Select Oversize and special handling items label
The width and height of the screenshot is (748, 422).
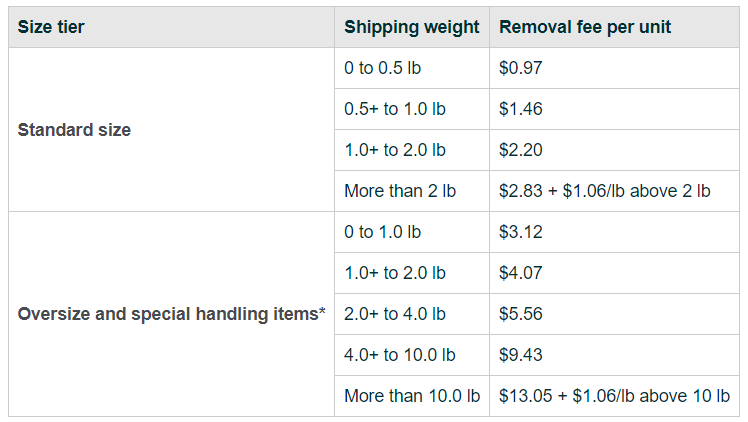(x=172, y=314)
